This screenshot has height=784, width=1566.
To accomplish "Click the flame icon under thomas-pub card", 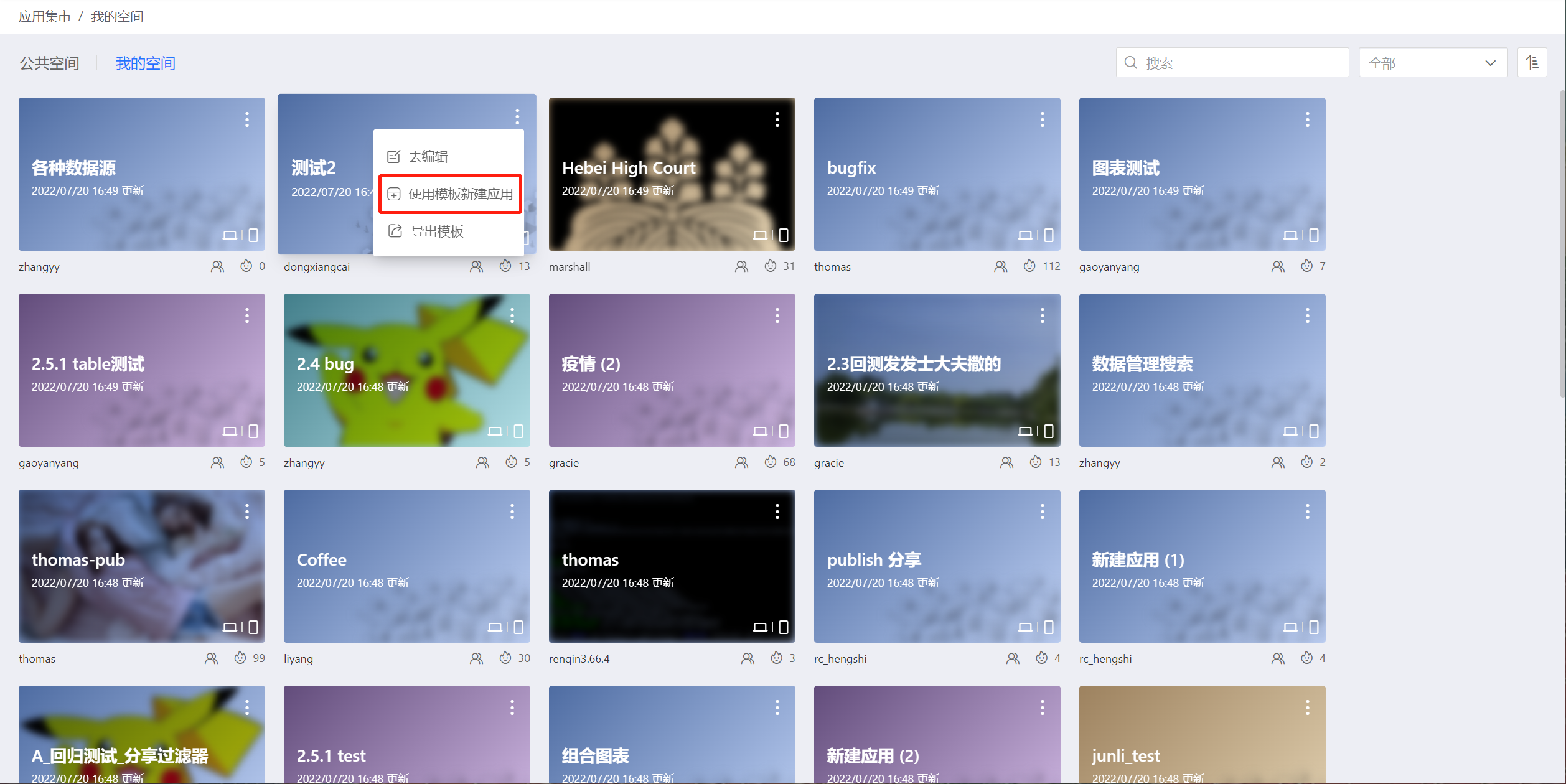I will (x=240, y=658).
